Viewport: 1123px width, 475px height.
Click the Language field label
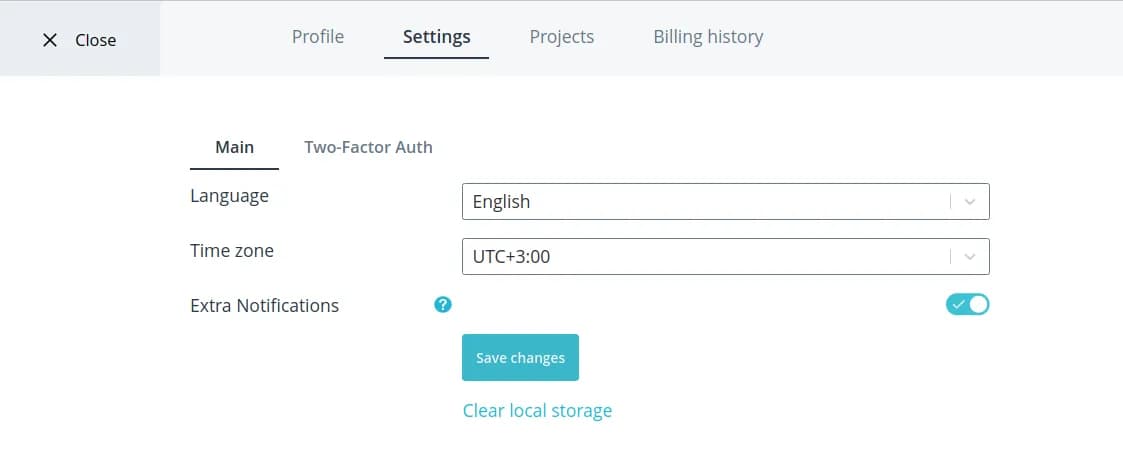point(229,196)
